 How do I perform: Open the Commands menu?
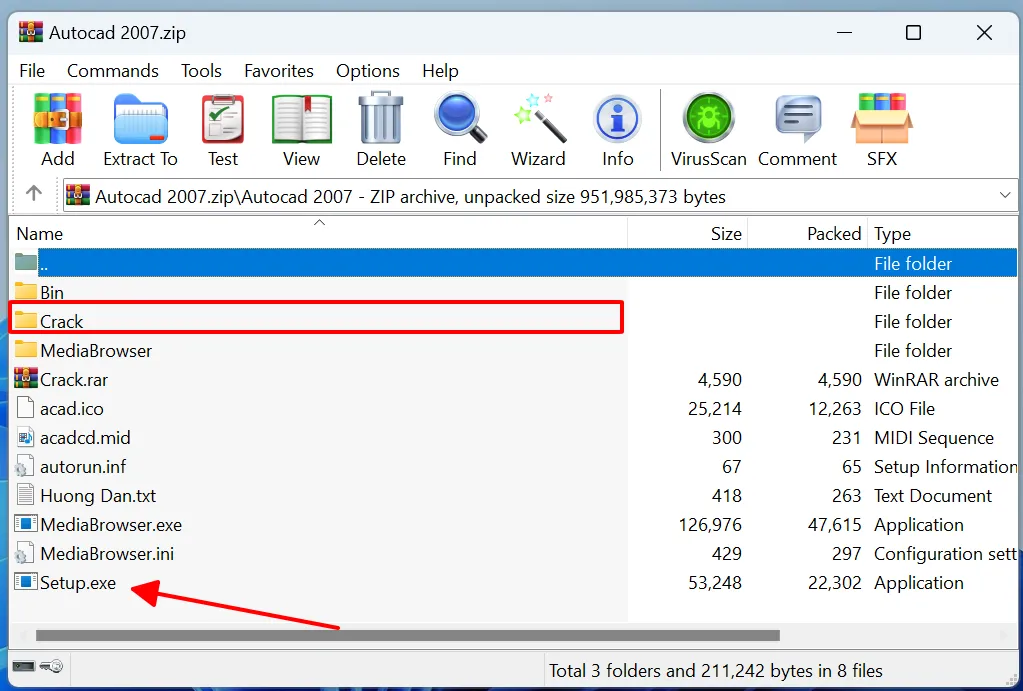pyautogui.click(x=112, y=71)
